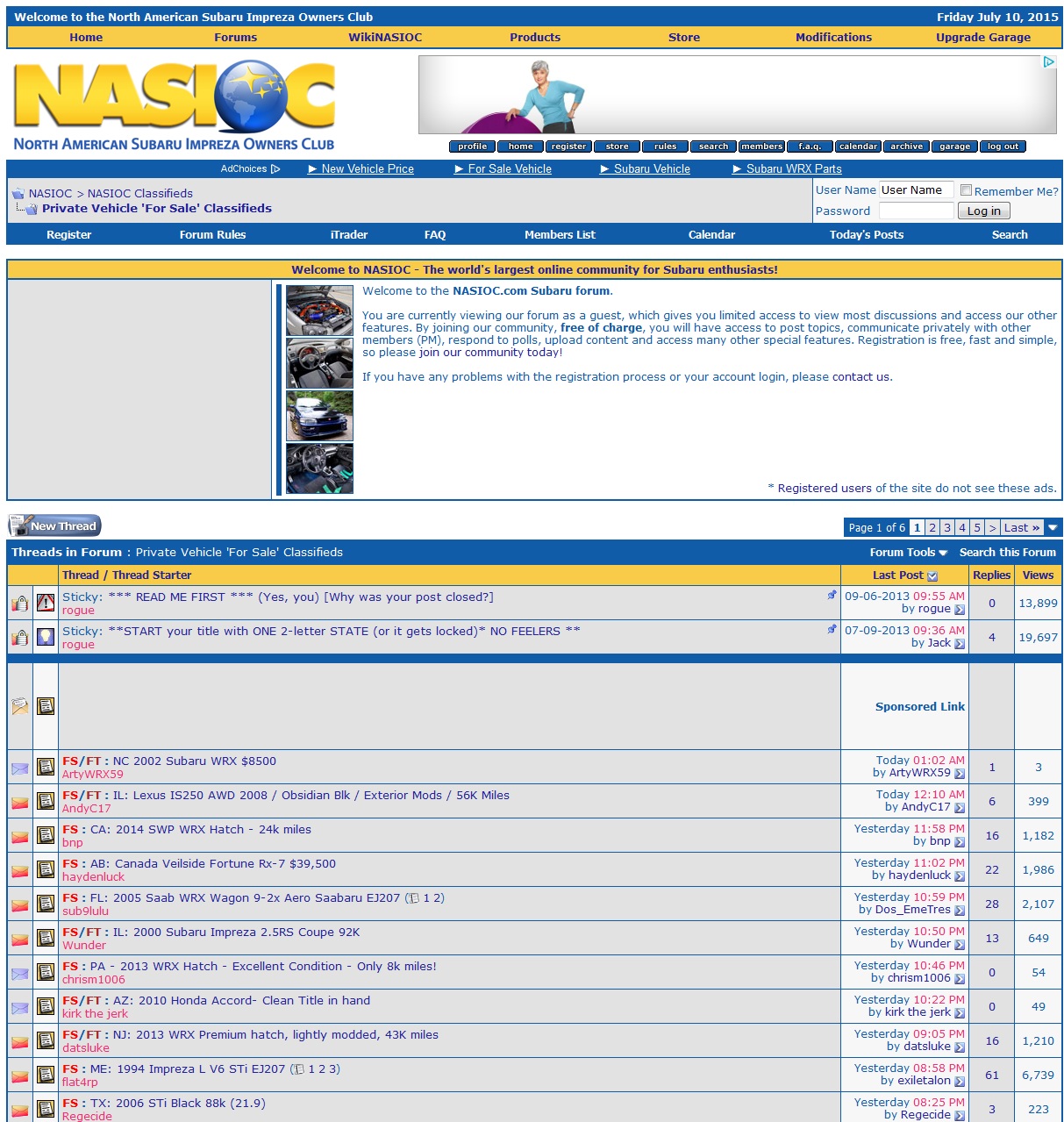Screen dimensions: 1064x1122
Task: Open thread CA: 2014 SWP WRX Hatch
Action: point(201,829)
